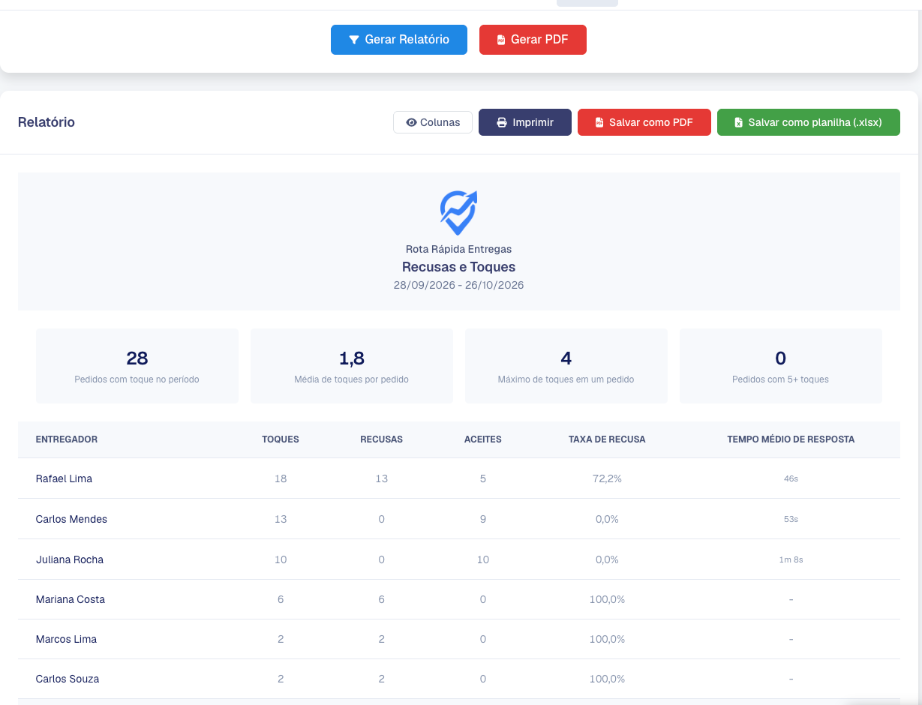Click Carlos Mendes' 13 toques value
The image size is (922, 705).
pyautogui.click(x=280, y=519)
